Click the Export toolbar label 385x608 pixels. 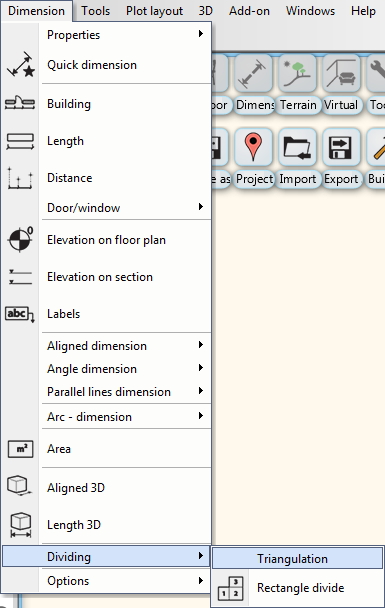(341, 179)
